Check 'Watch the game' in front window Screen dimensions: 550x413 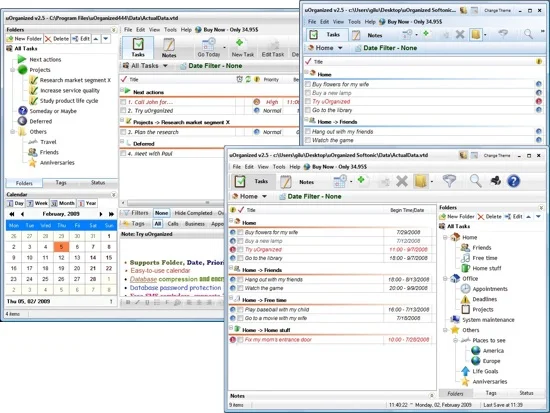coord(240,288)
